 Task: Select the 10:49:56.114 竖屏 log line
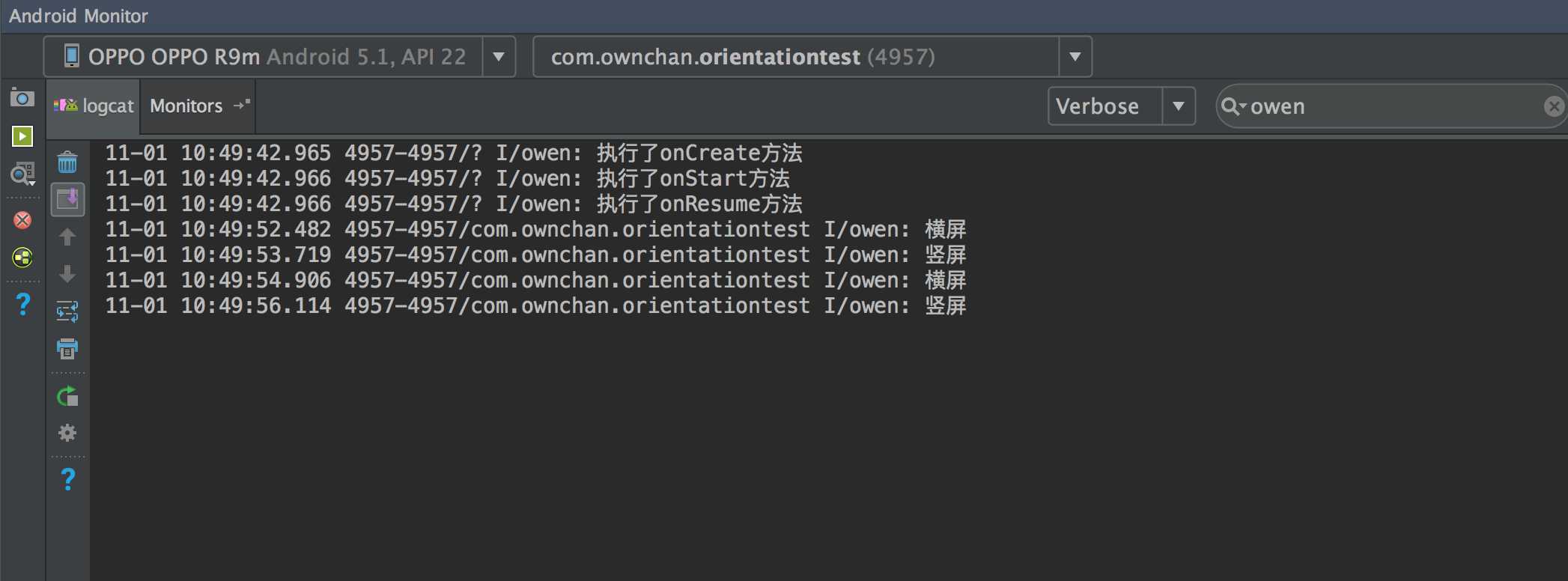(535, 305)
